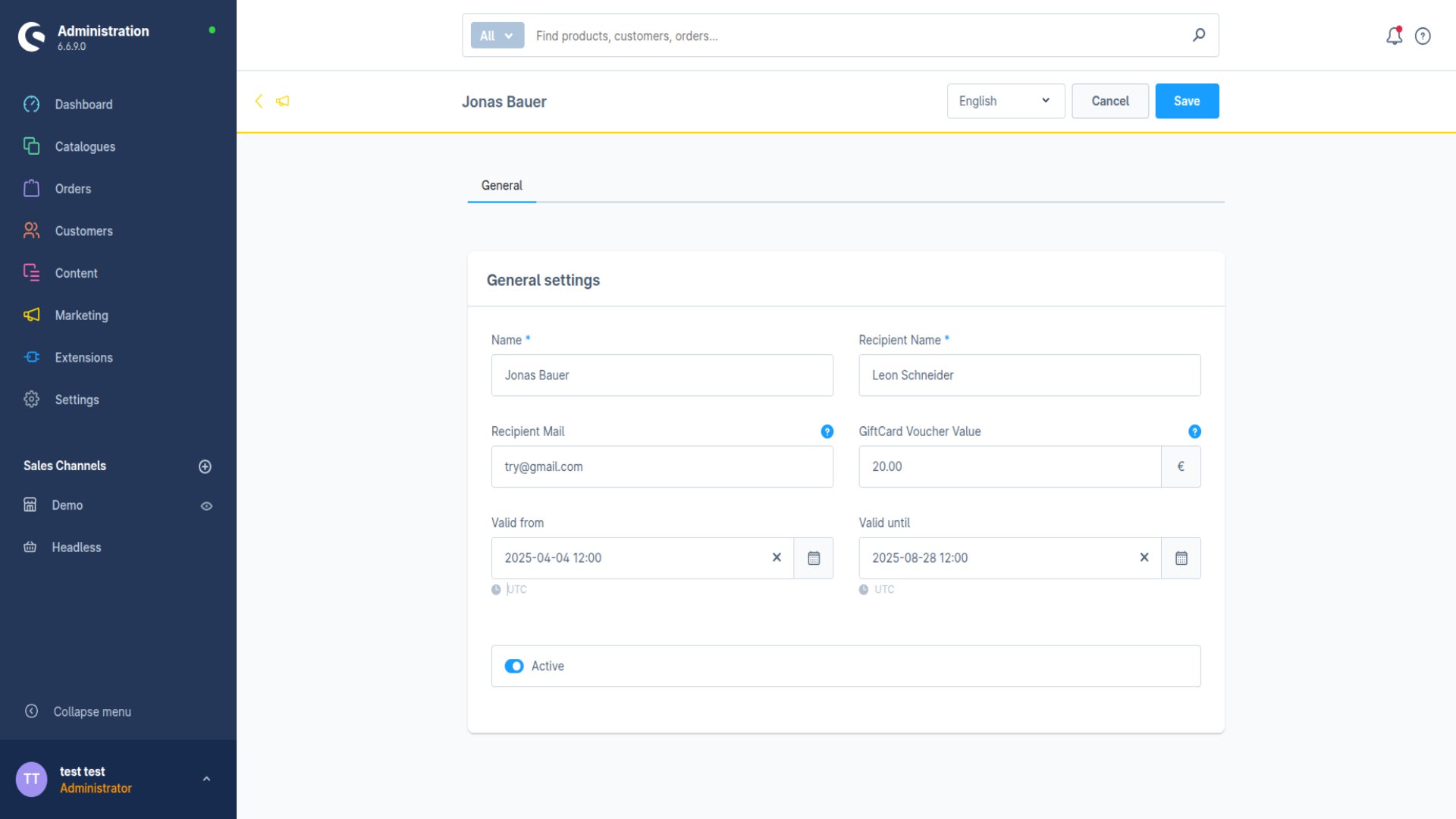Screen dimensions: 1456x819
Task: Click the green online status dot
Action: (212, 30)
